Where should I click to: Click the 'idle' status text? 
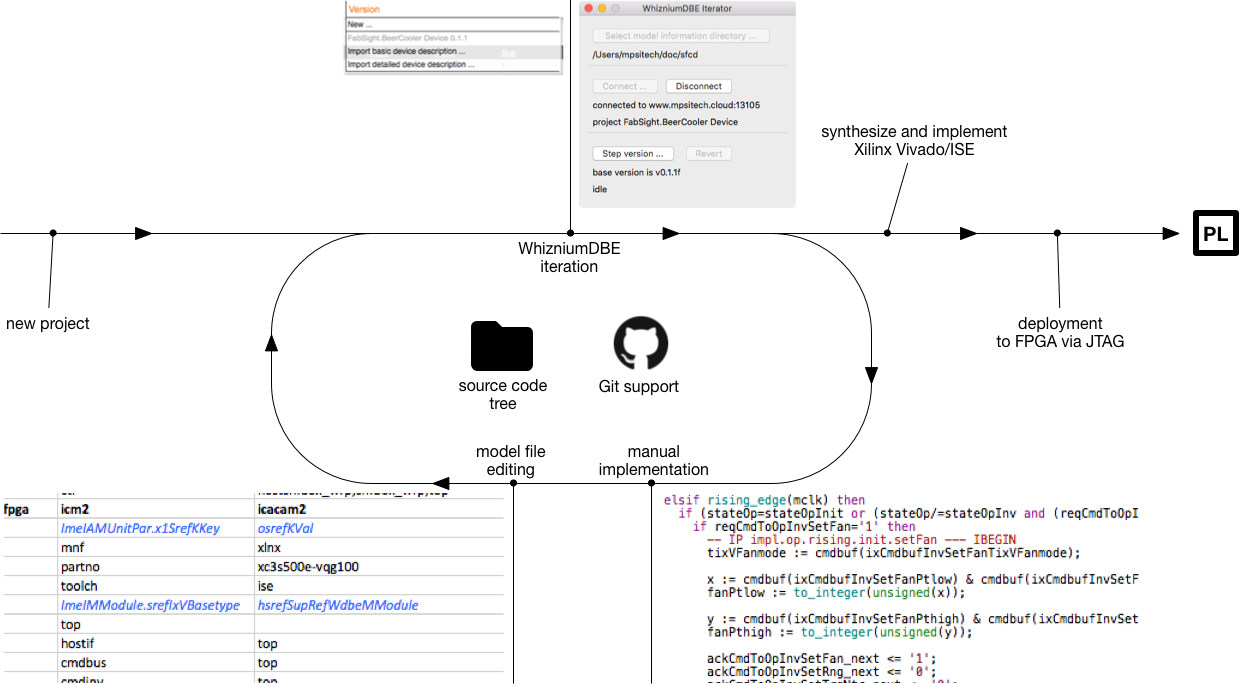600,188
